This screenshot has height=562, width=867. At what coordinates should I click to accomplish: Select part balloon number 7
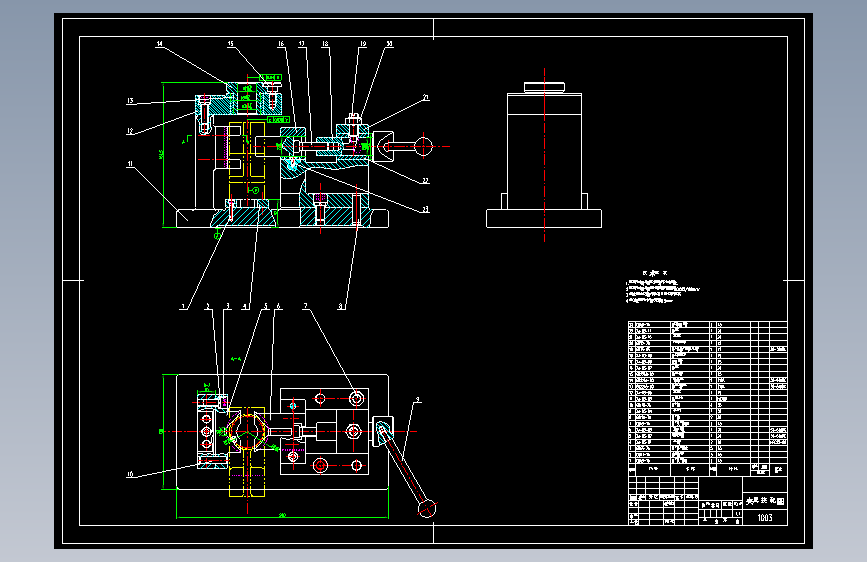point(305,306)
